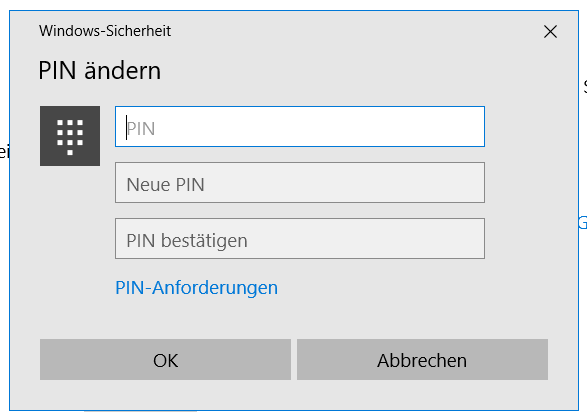Open the PIN-Anforderungen link
Image resolution: width=587 pixels, height=418 pixels.
197,288
